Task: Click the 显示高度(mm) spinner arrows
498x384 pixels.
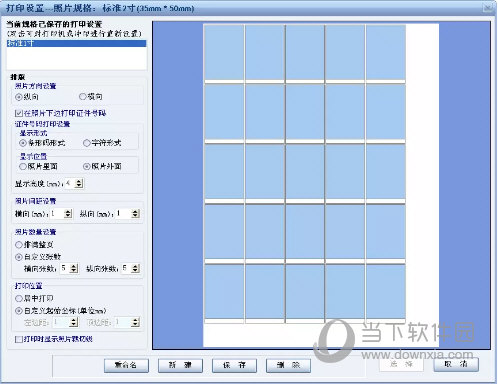Action: 79,183
